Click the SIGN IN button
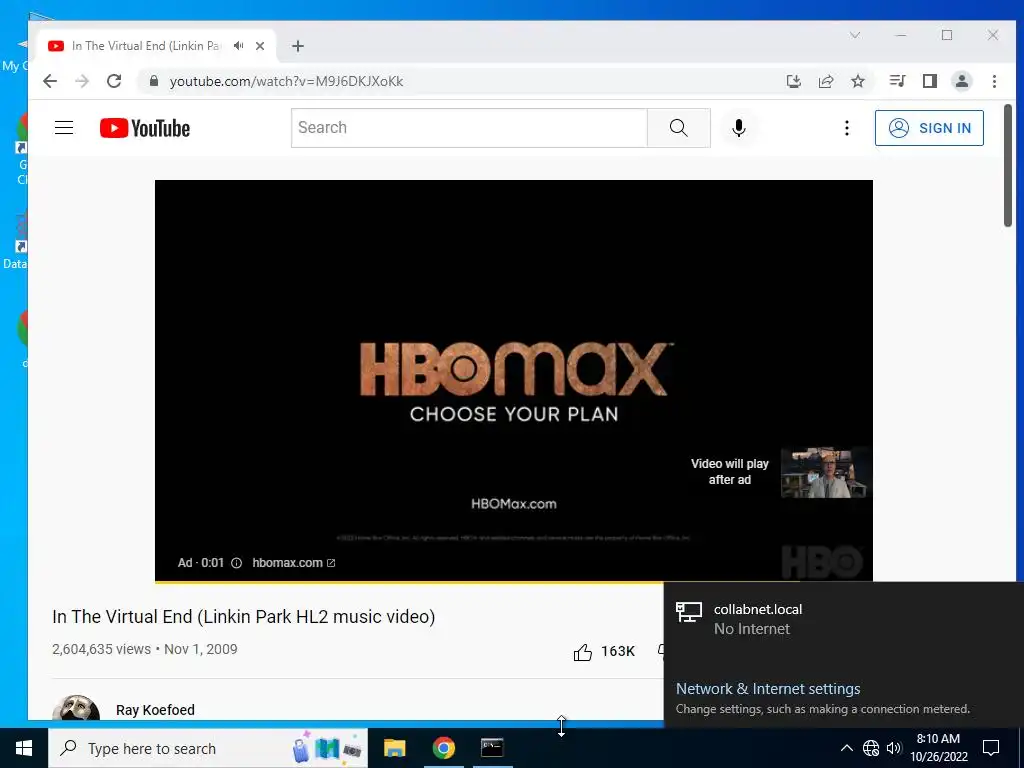Image resolution: width=1024 pixels, height=768 pixels. click(x=929, y=128)
